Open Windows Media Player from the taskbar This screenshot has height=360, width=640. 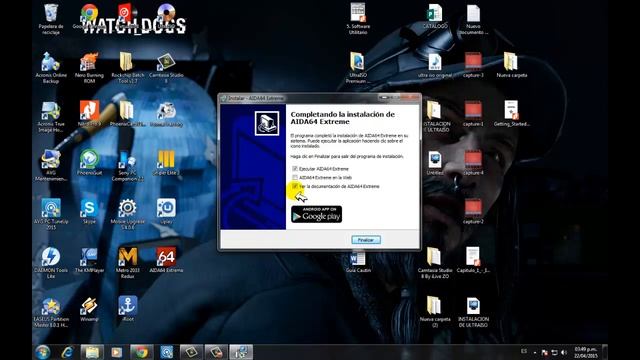point(117,352)
